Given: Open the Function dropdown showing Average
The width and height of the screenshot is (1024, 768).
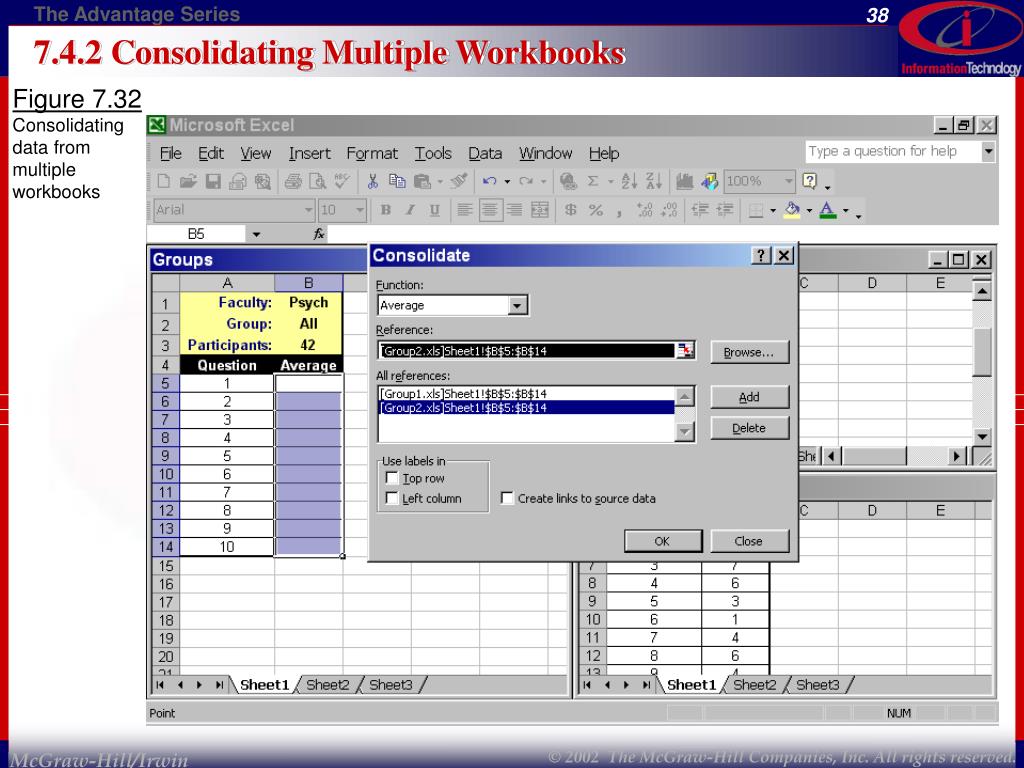Looking at the screenshot, I should (517, 305).
